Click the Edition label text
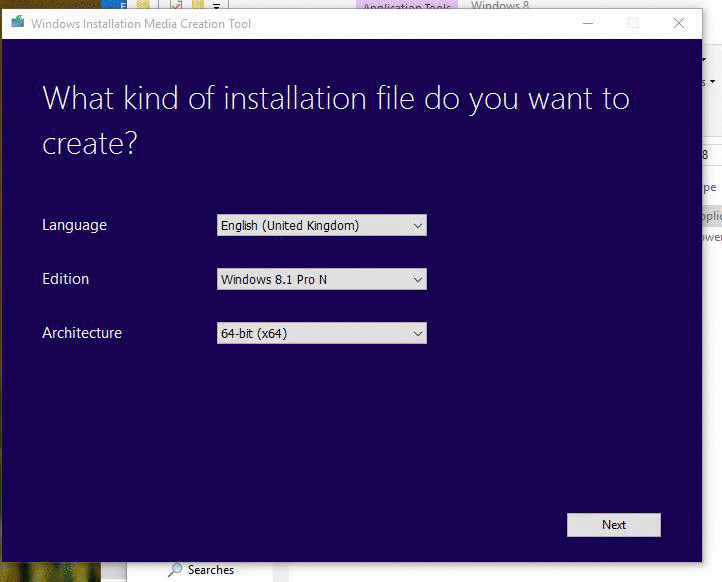 pos(65,279)
